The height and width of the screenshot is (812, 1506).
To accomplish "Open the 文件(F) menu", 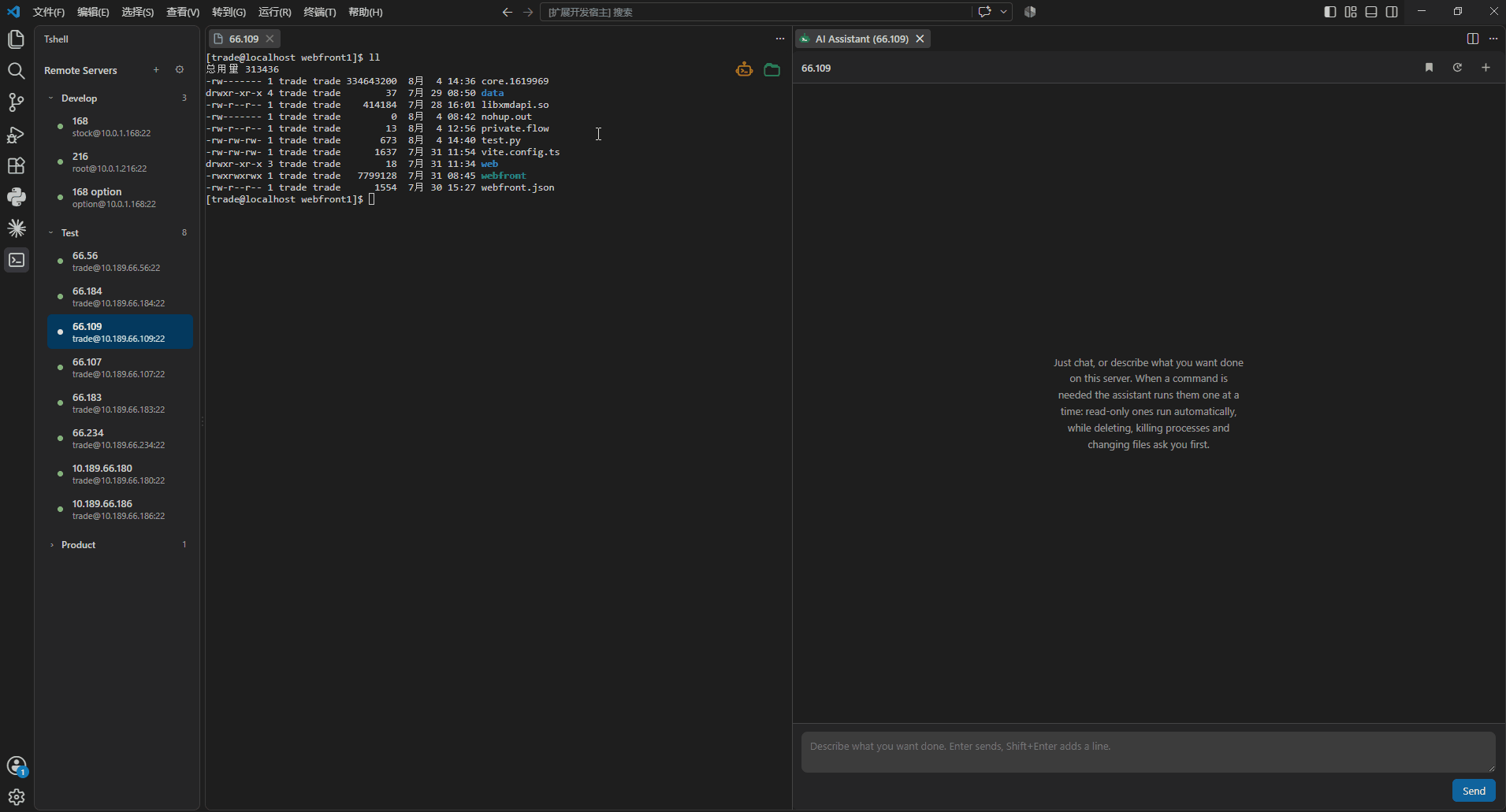I will (49, 12).
